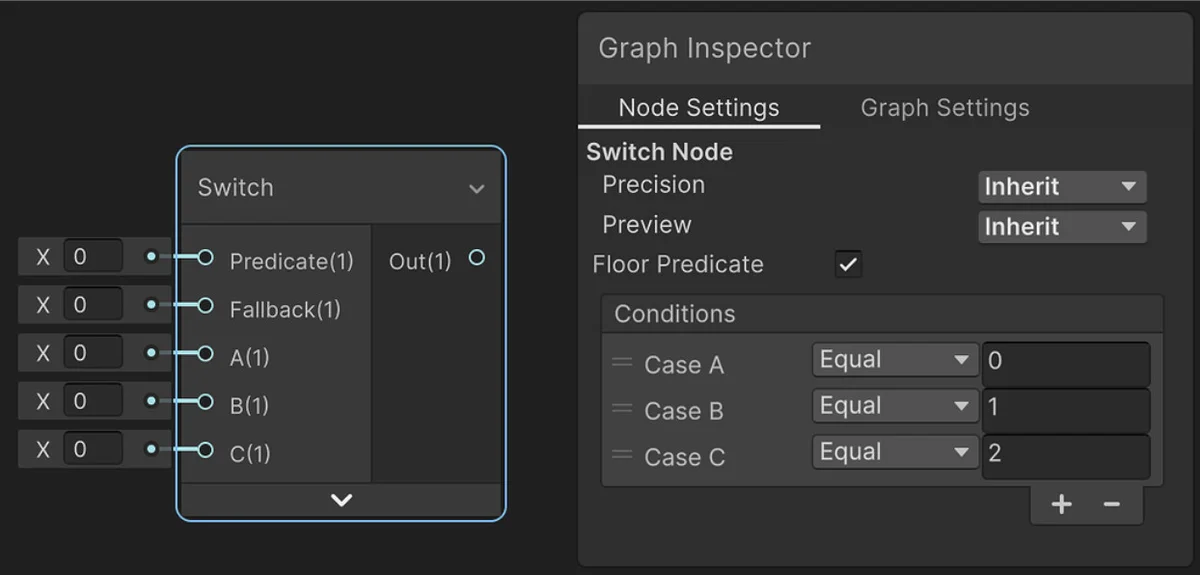Viewport: 1200px width, 575px height.
Task: Click the Graph Inspector panel title
Action: click(x=705, y=48)
